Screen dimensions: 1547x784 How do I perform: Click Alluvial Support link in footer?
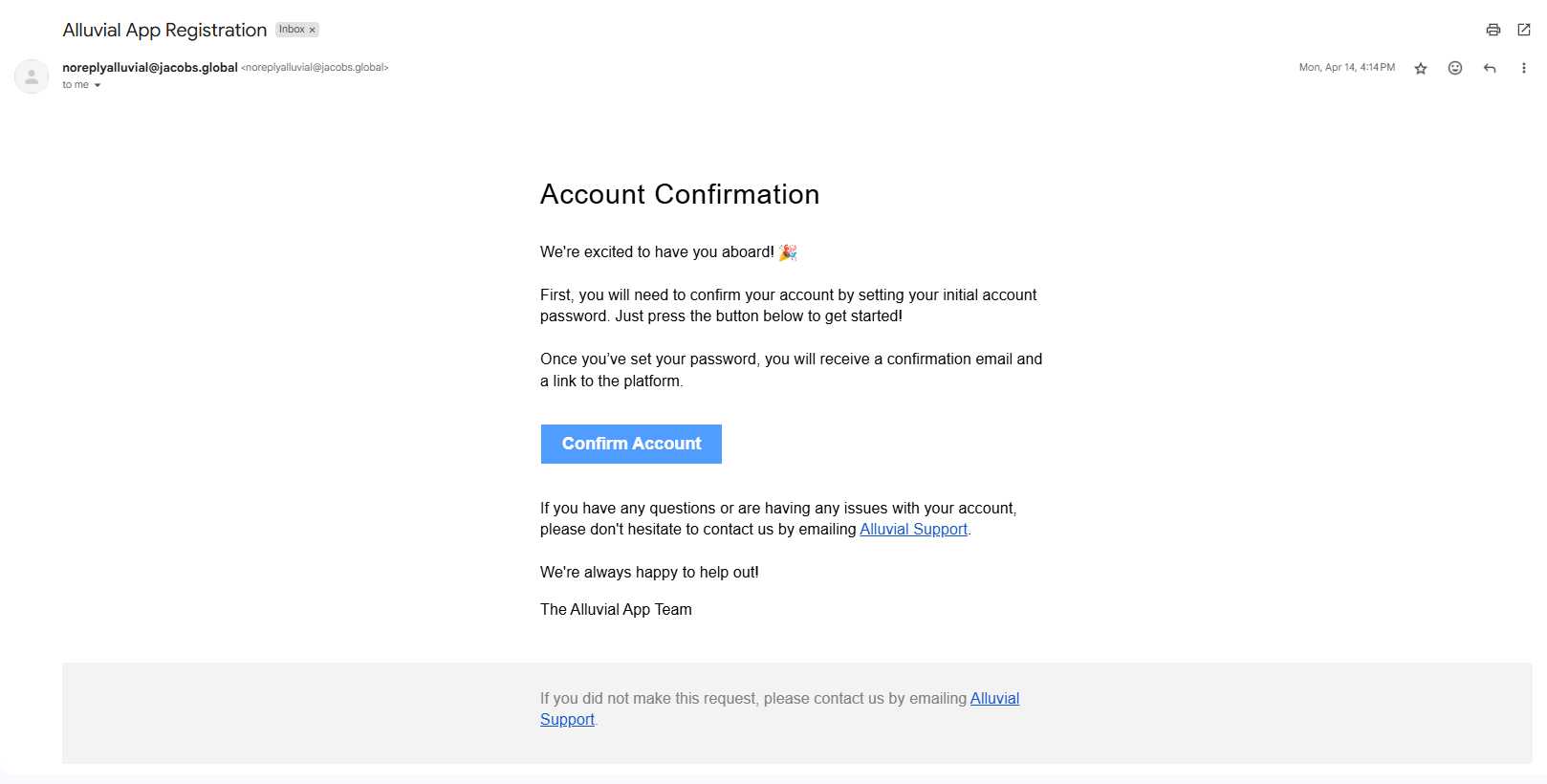point(994,698)
